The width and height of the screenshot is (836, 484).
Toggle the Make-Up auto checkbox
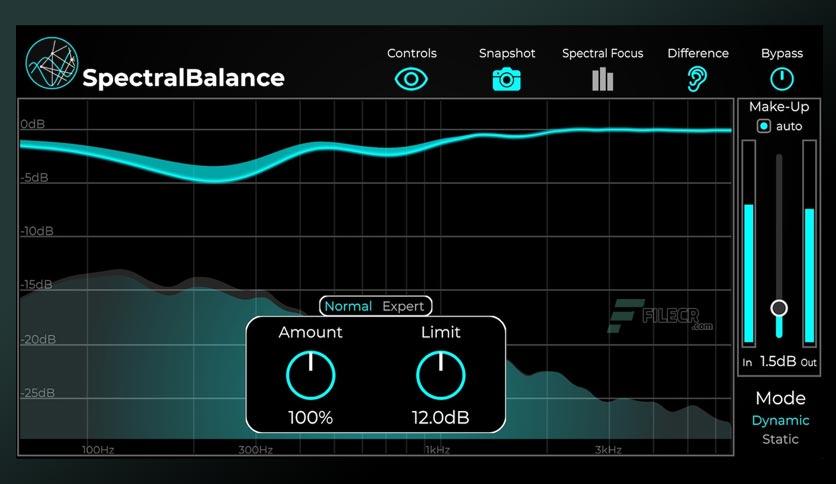tap(764, 126)
